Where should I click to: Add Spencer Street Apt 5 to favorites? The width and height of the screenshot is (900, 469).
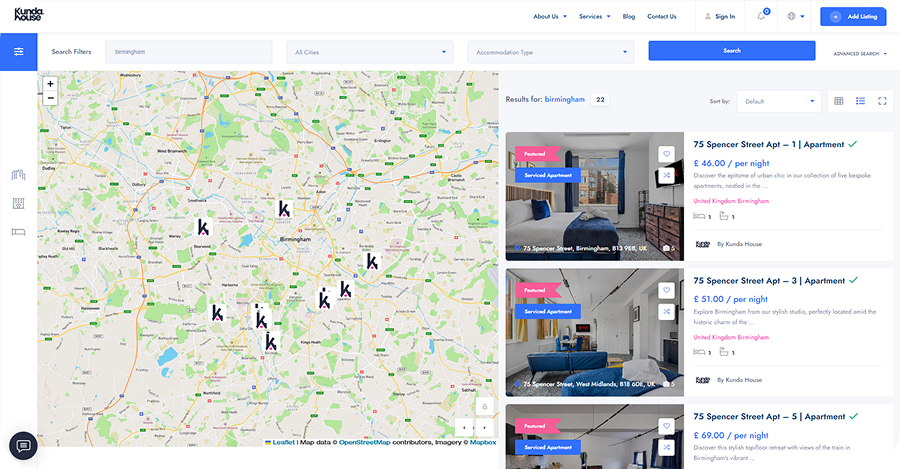tap(666, 426)
